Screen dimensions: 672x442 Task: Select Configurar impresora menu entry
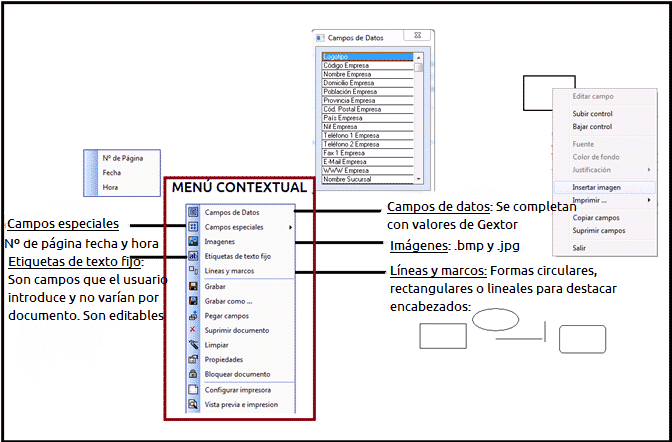tap(241, 390)
